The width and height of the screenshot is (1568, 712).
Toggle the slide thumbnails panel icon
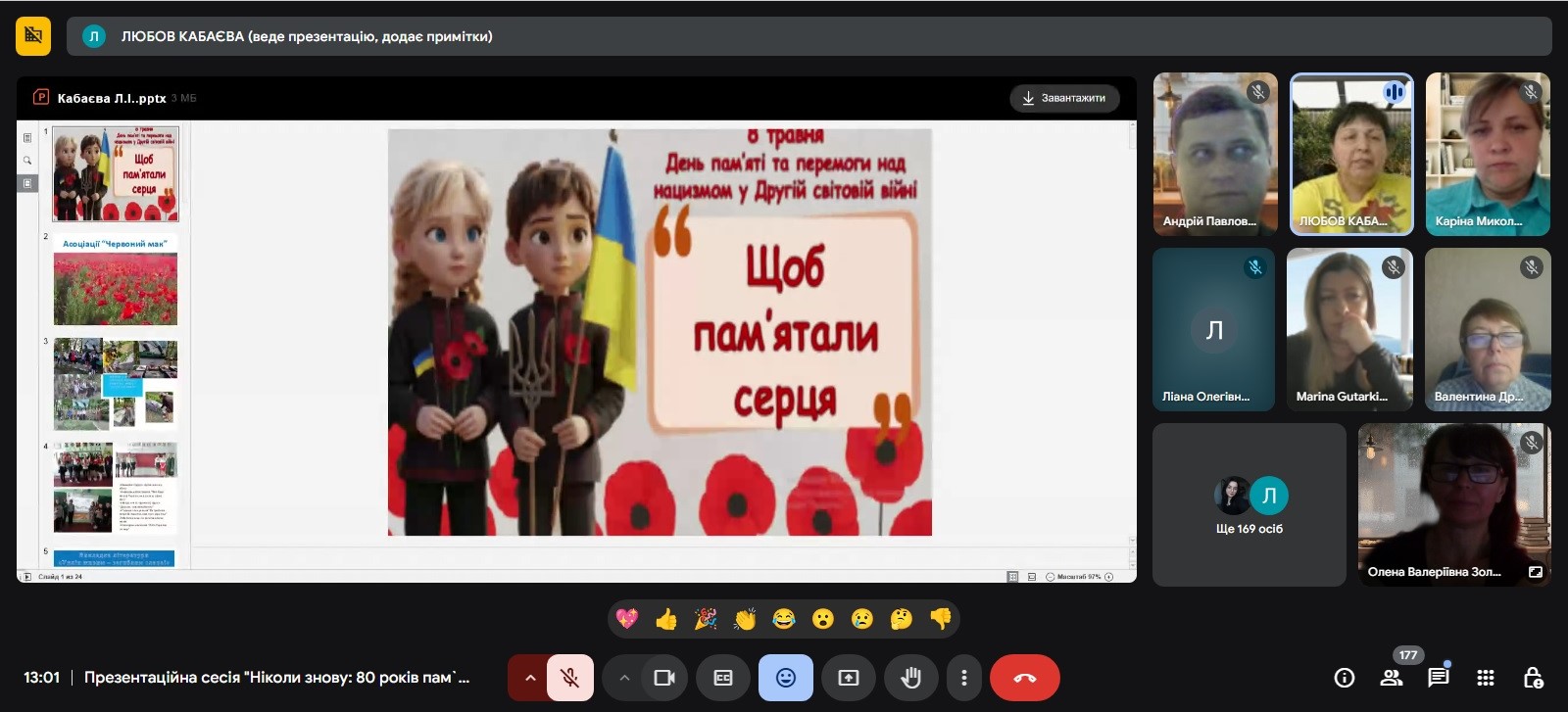click(x=27, y=183)
